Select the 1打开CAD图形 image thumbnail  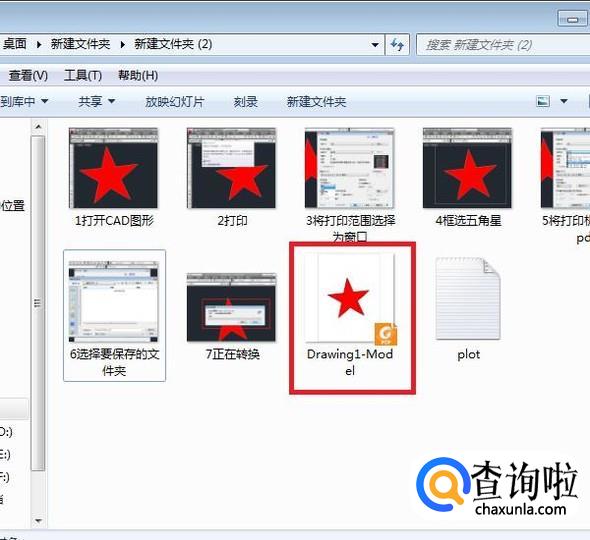point(113,168)
